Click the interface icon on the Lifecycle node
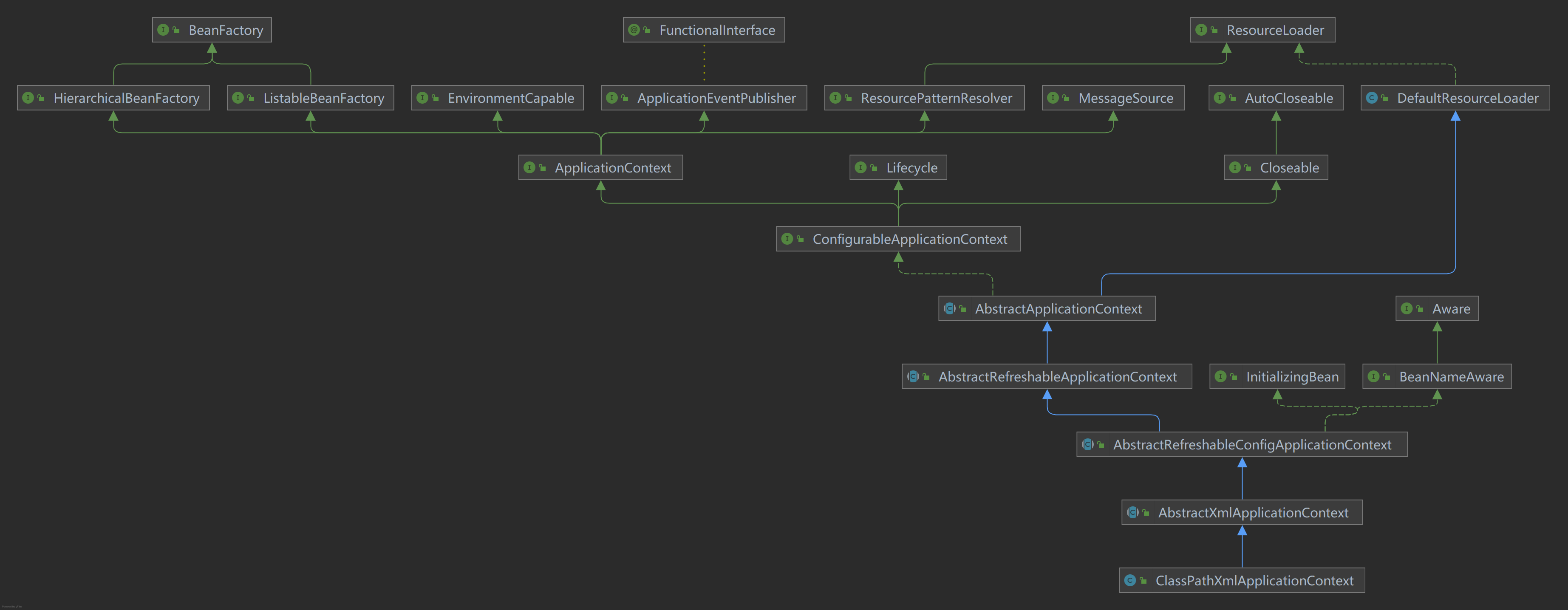The image size is (1568, 610). [x=860, y=167]
